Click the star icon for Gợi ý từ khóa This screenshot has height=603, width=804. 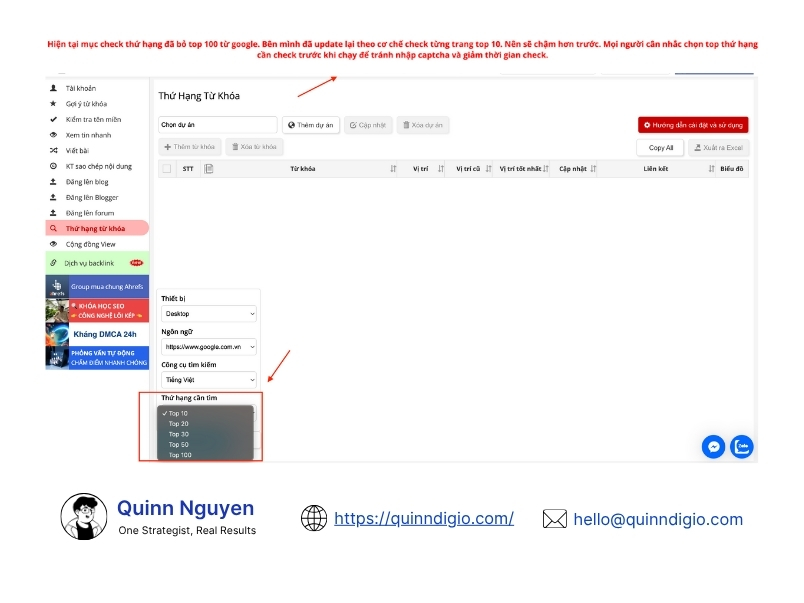(x=53, y=104)
